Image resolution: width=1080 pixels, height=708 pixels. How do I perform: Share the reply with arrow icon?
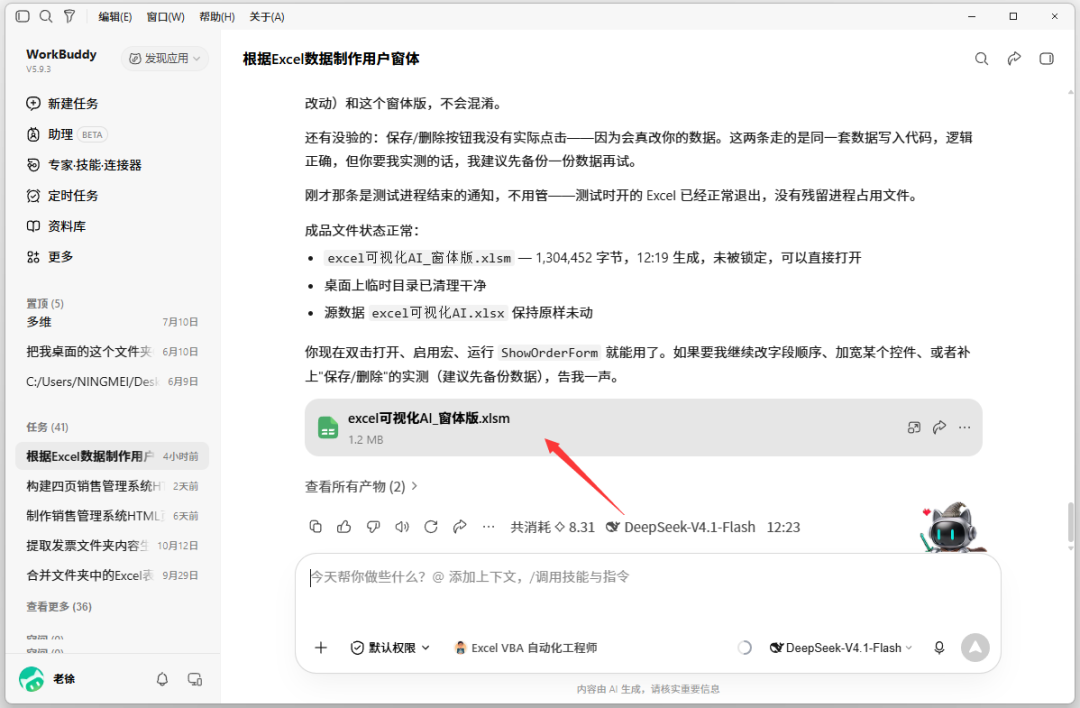point(459,527)
